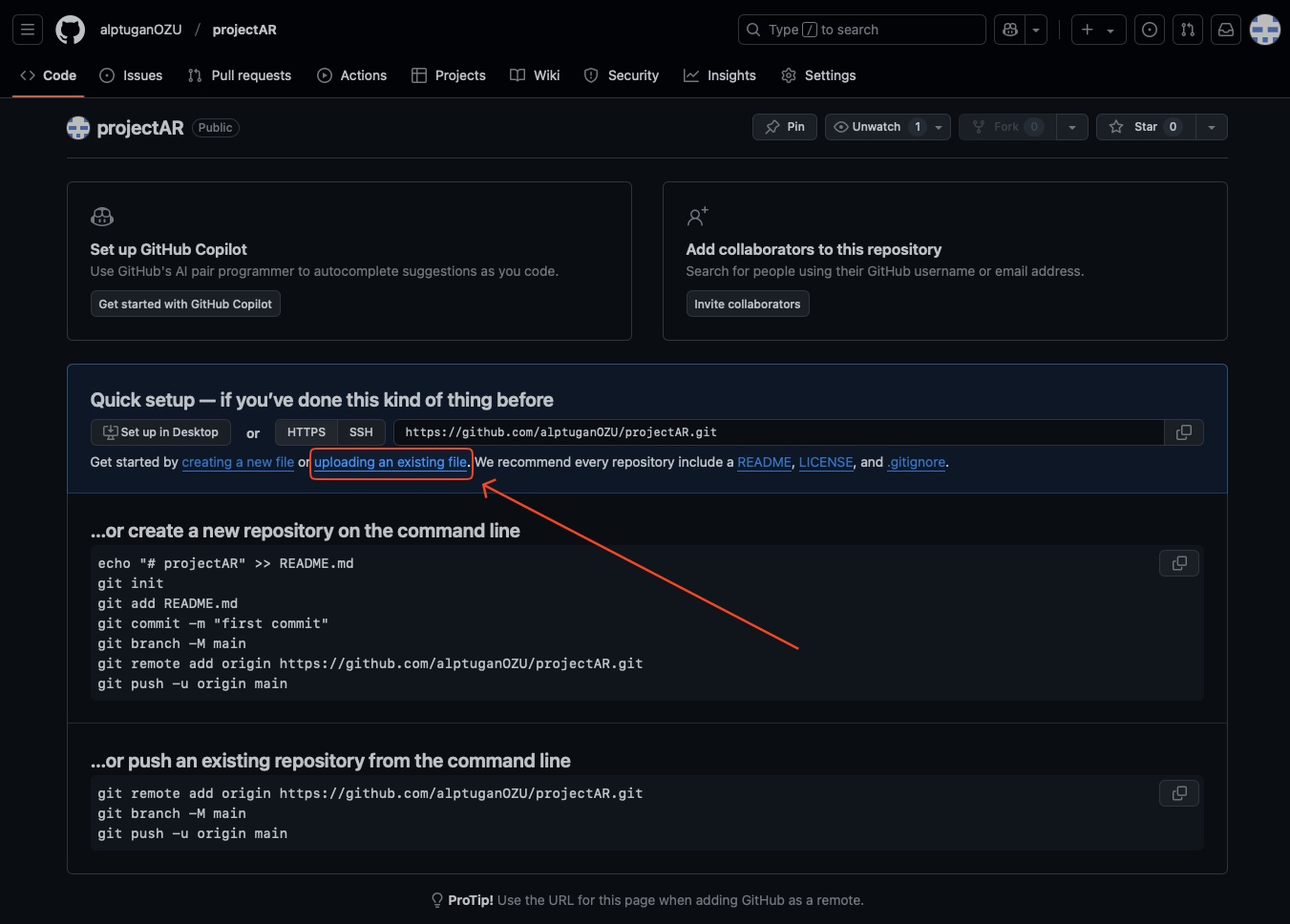Screen dimensions: 1290x924
Task: Click the repository URL field
Action: click(x=778, y=432)
